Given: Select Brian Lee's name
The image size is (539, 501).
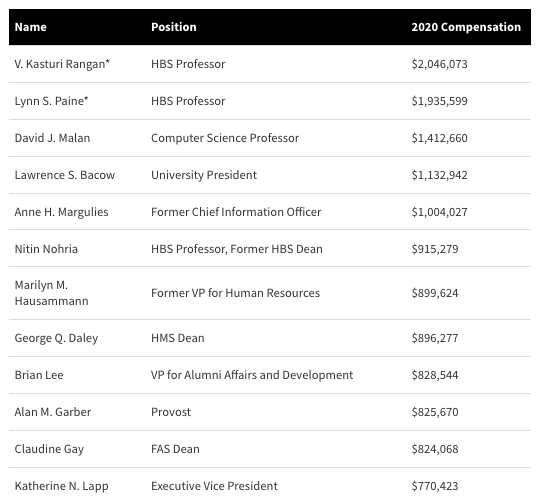Looking at the screenshot, I should [39, 375].
